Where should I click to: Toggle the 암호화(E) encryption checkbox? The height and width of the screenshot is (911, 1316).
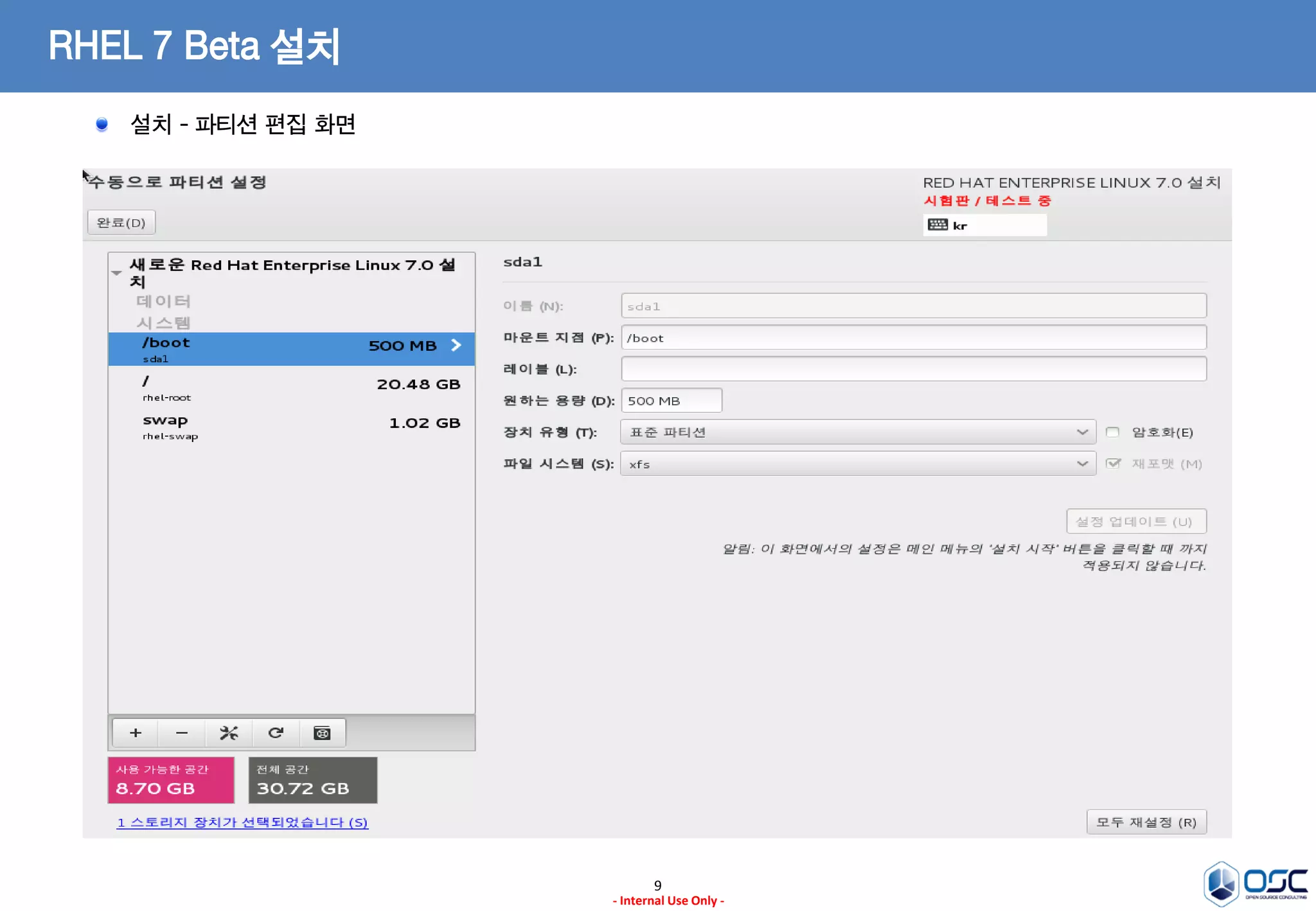(x=1112, y=432)
